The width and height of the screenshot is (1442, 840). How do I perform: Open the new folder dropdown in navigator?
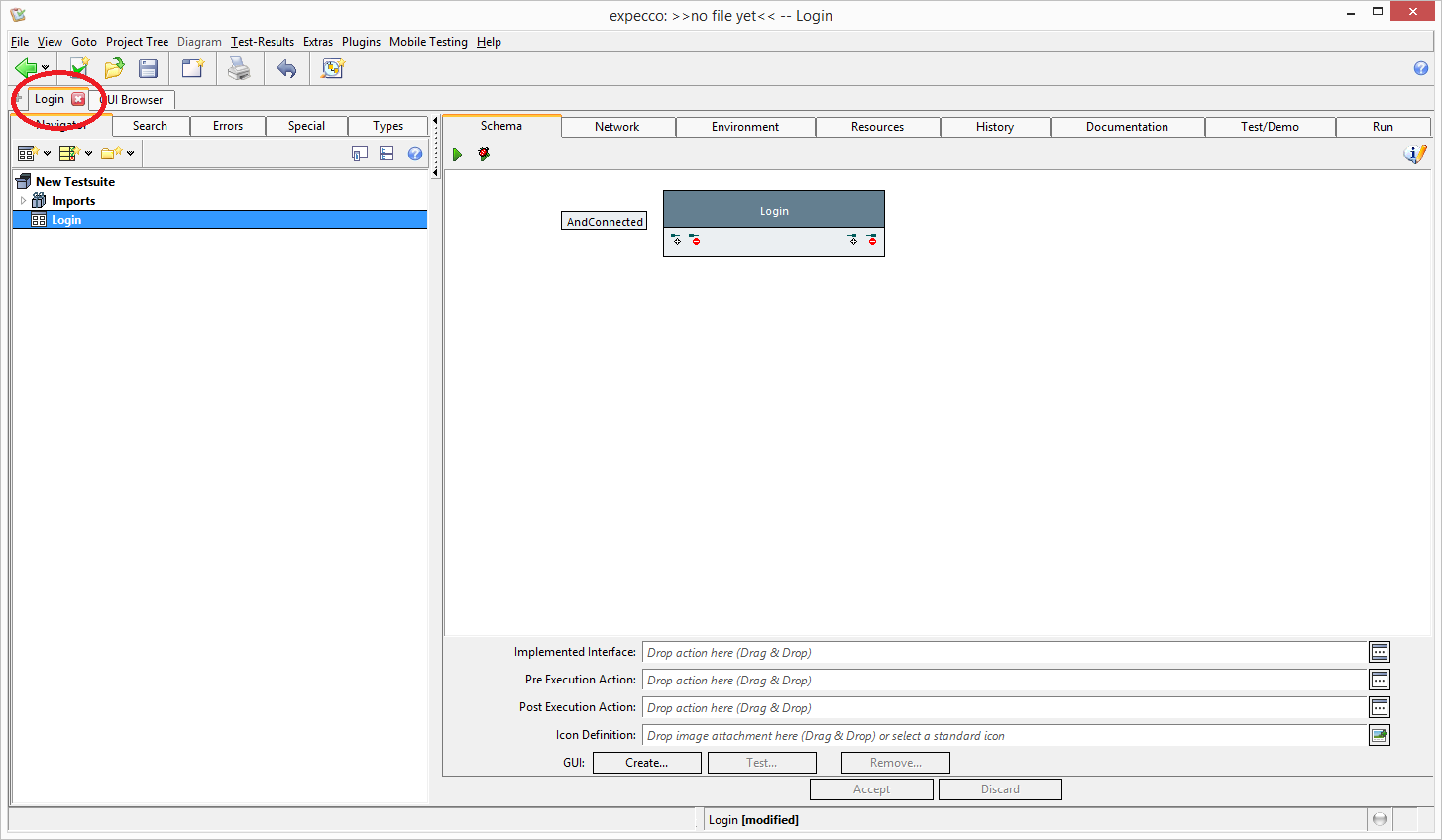130,154
